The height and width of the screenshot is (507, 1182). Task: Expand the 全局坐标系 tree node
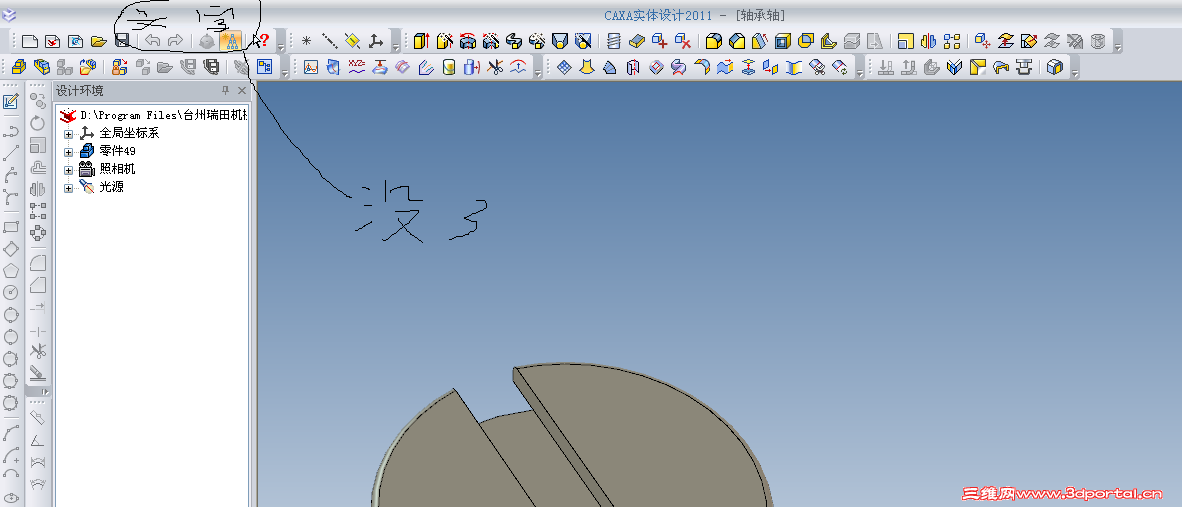click(69, 134)
